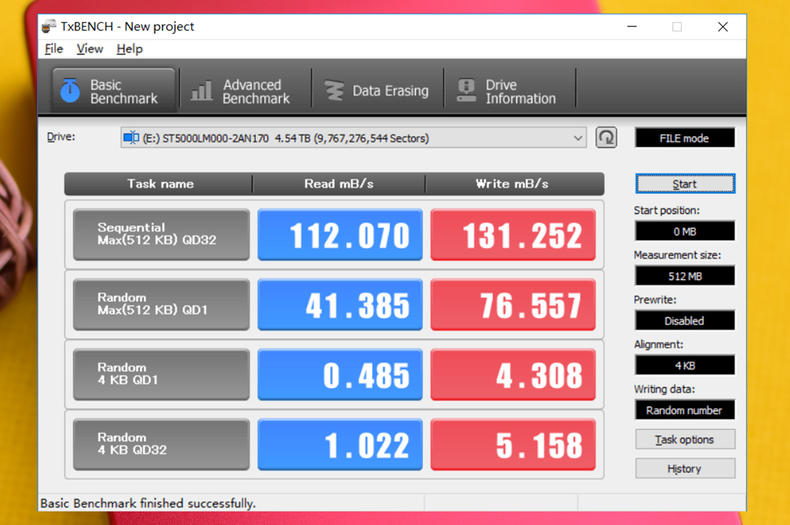The height and width of the screenshot is (525, 790).
Task: Click the drive icon in the drive selector
Action: point(131,138)
